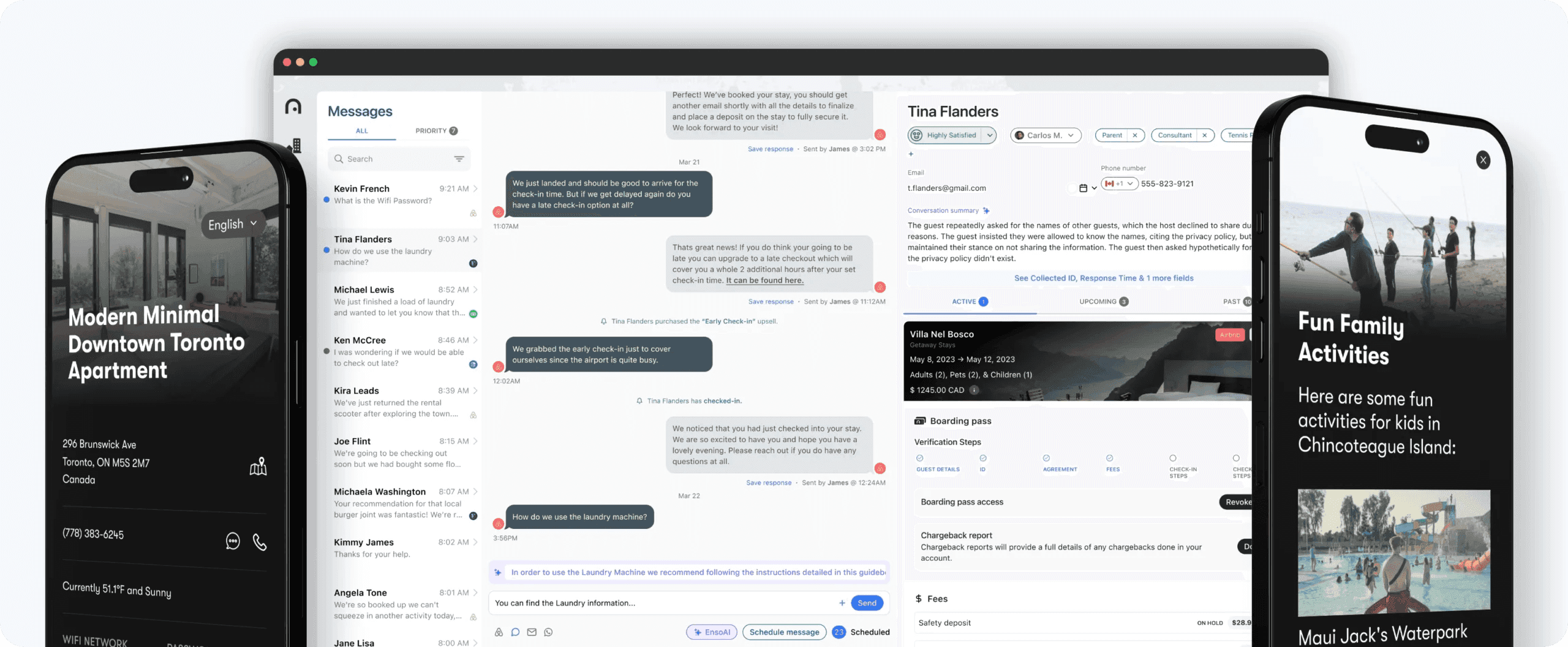Expand Ken McCree conversation chevron
Viewport: 1568px width, 647px height.
click(x=475, y=340)
